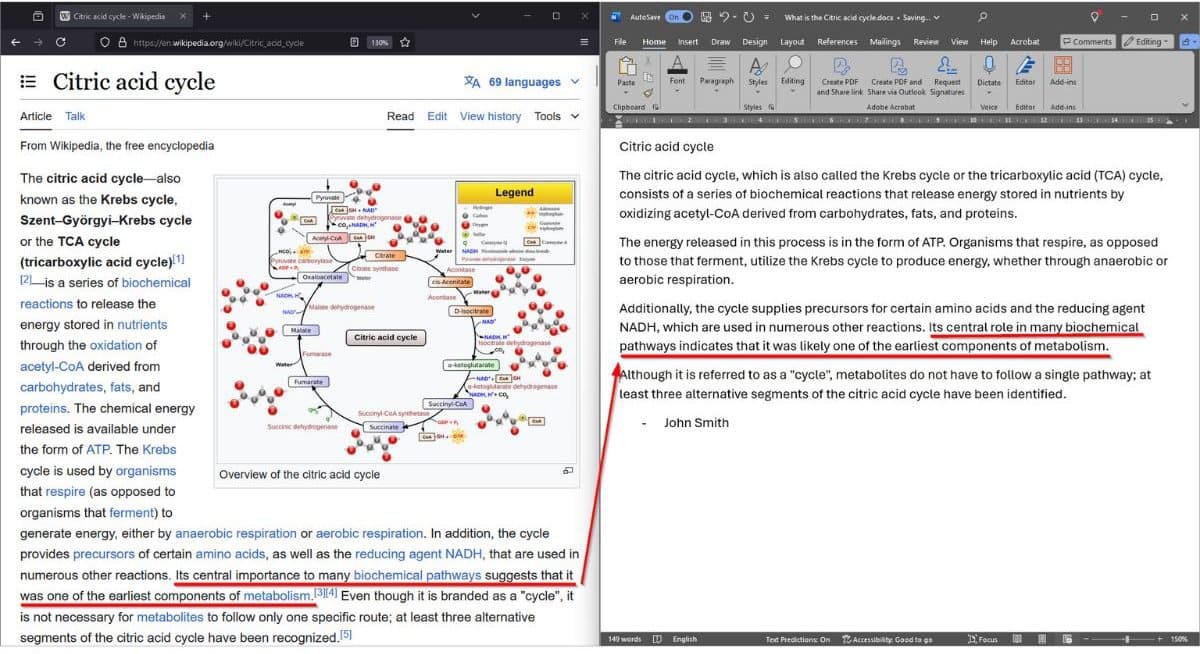Image resolution: width=1200 pixels, height=654 pixels.
Task: Switch to the Acrobat ribbon tab
Action: (x=1025, y=42)
